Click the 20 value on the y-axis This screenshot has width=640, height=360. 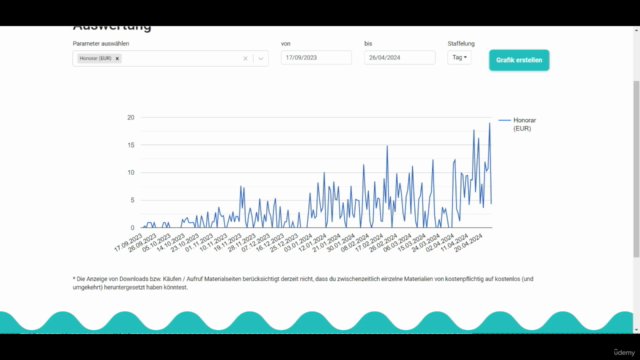coord(131,117)
